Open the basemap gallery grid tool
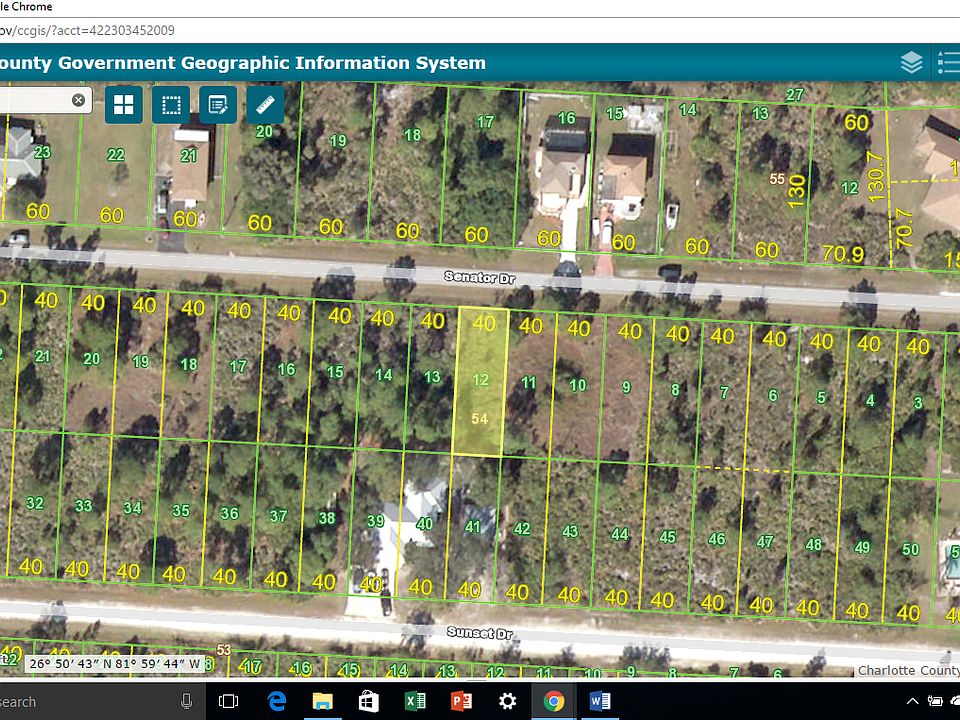 click(124, 105)
